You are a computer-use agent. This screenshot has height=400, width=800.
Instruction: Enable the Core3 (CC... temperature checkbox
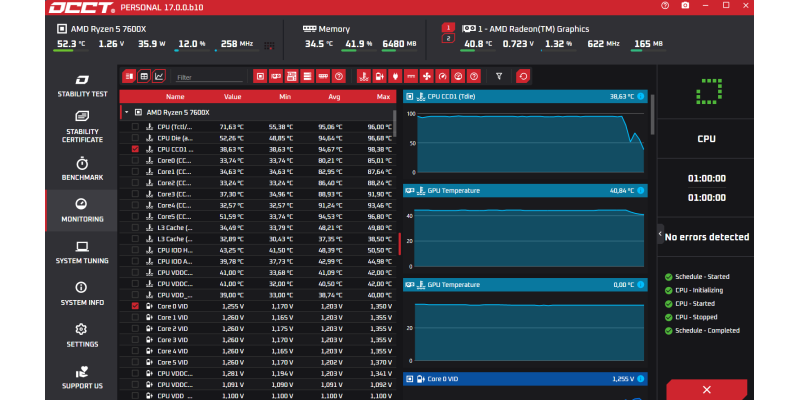(135, 194)
